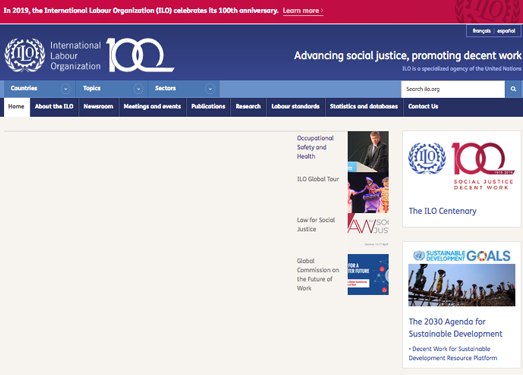
Task: Select the Publications menu item
Action: tap(208, 107)
